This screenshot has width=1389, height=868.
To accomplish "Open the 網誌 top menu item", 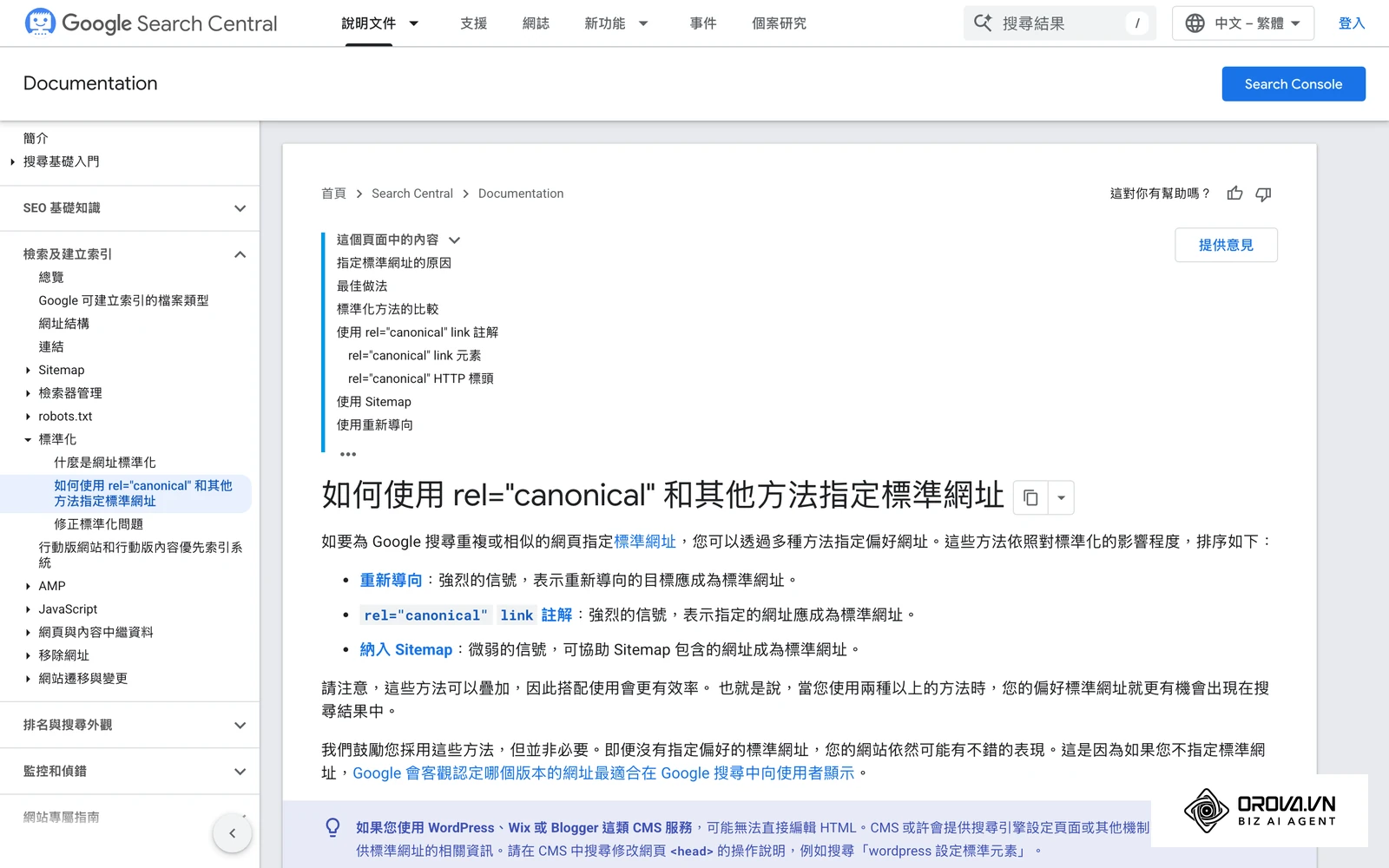I will pyautogui.click(x=536, y=23).
